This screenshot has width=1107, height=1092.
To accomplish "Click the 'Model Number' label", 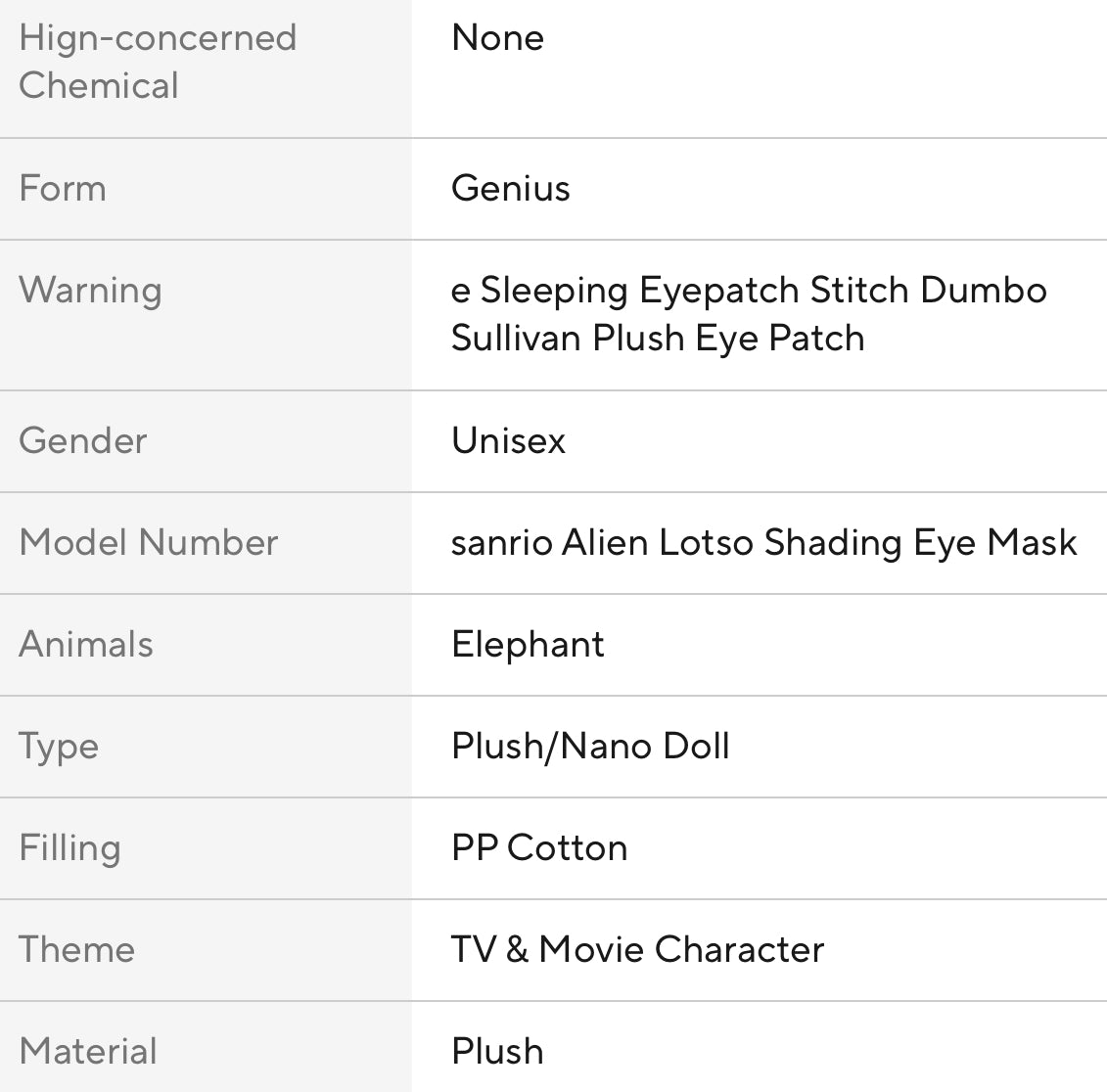I will point(149,542).
